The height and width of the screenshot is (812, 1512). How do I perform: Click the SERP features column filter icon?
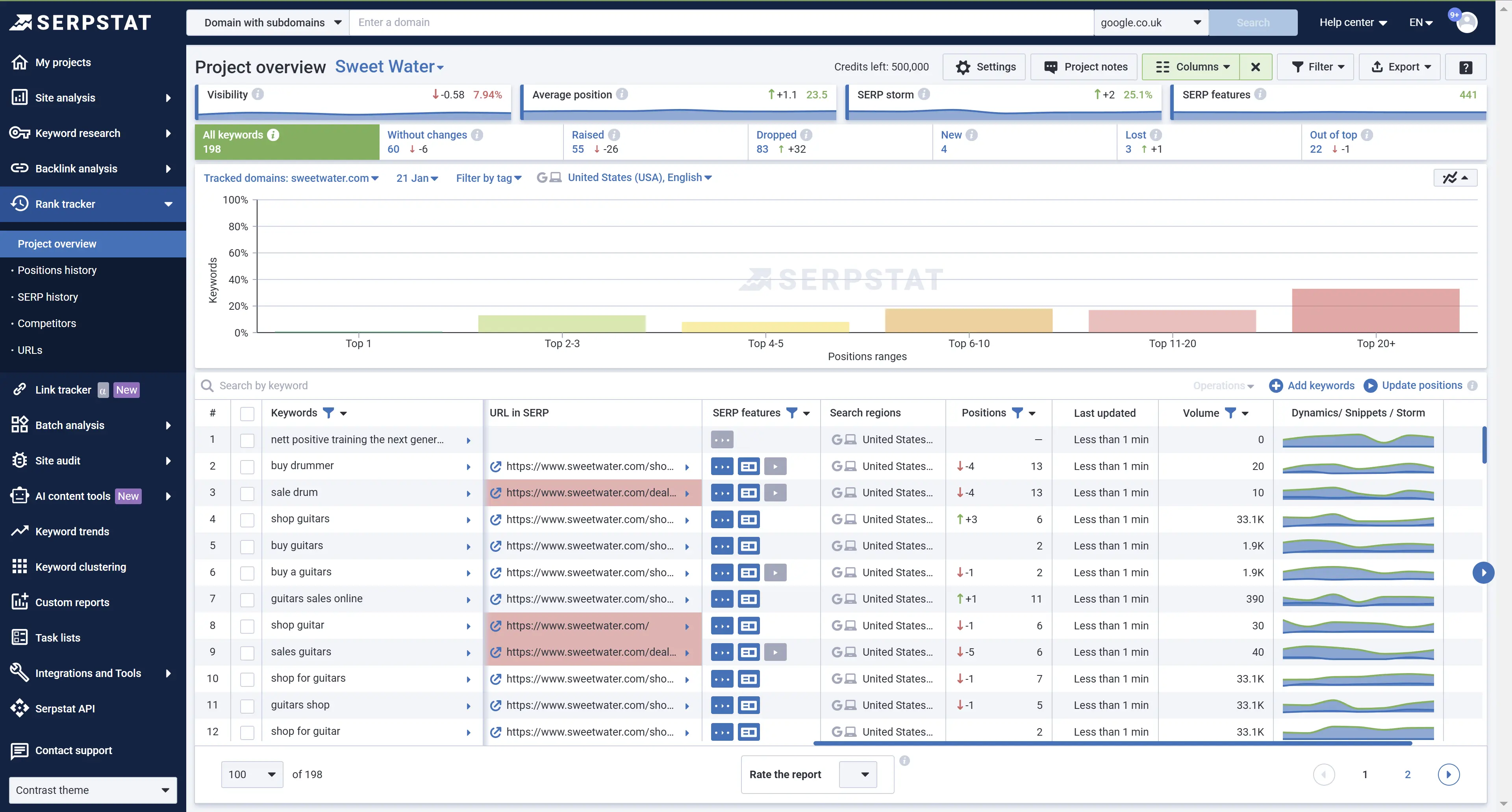tap(792, 413)
